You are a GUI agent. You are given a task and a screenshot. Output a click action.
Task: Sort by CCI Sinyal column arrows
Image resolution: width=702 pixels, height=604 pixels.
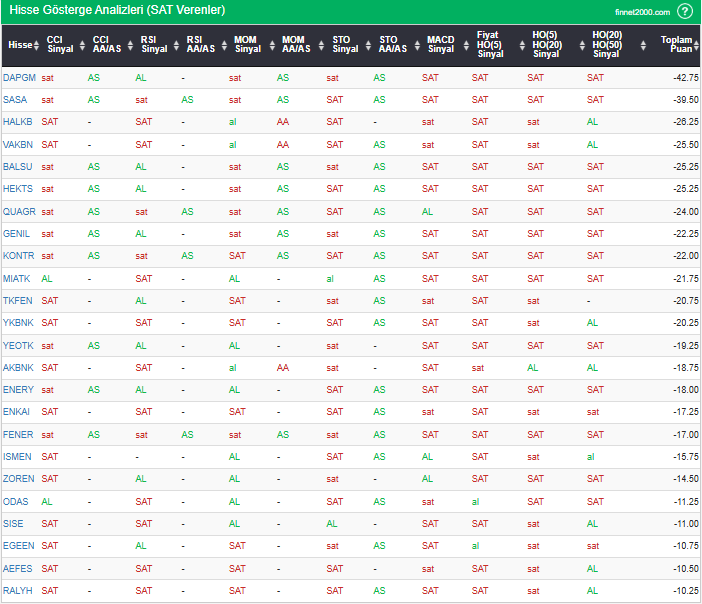coord(79,45)
